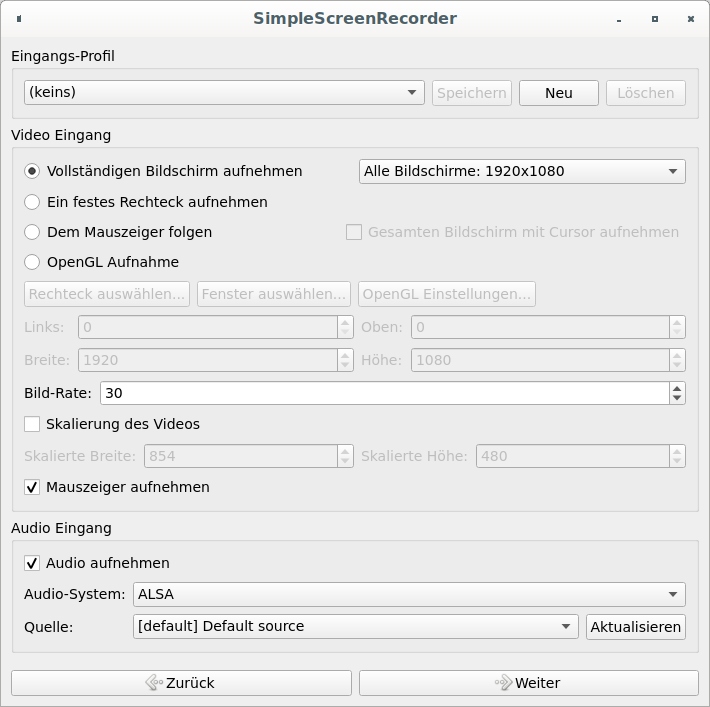This screenshot has width=710, height=707.
Task: Click Aktualisieren to refresh audio sources
Action: 636,627
